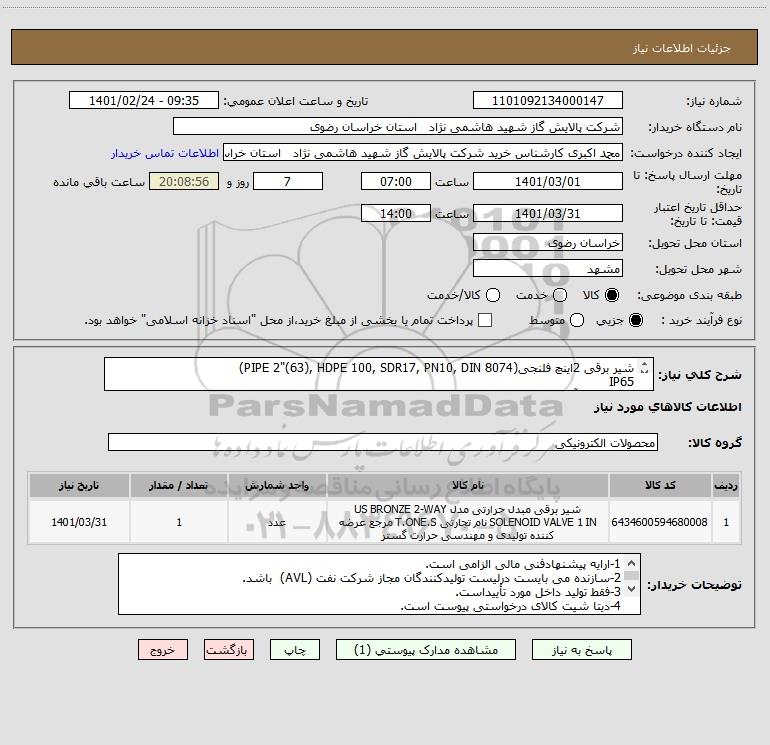This screenshot has height=745, width=770.
Task: Click the remaining time 20:08:56 field
Action: coord(184,181)
